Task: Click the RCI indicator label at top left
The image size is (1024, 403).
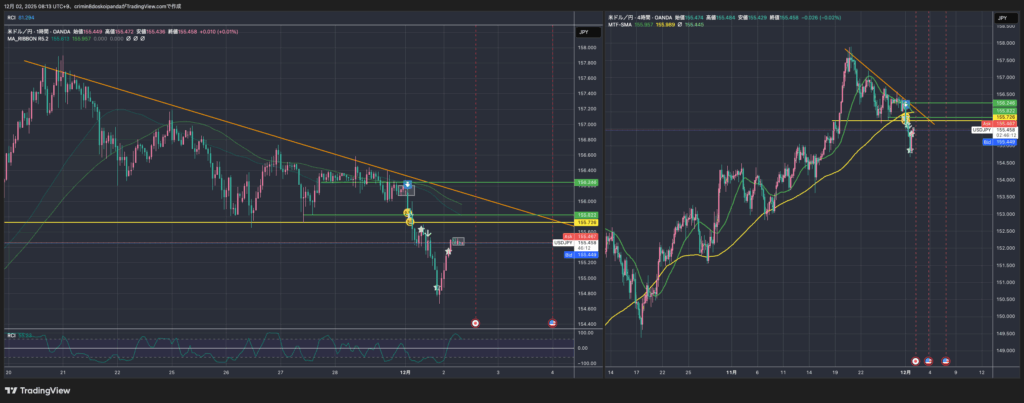Action: pos(12,18)
